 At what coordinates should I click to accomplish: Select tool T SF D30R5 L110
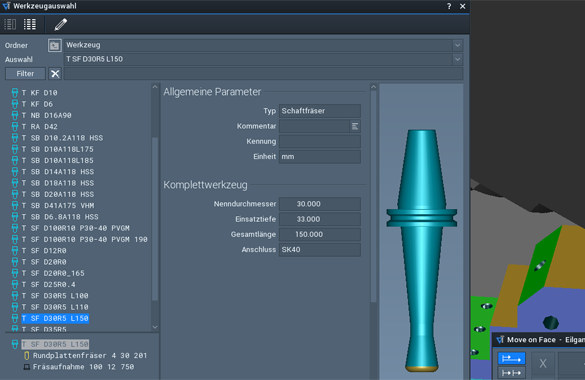click(55, 307)
